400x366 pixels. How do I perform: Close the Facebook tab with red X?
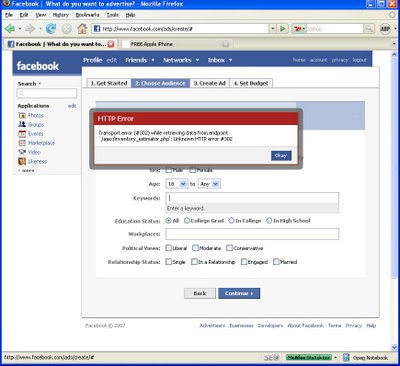pyautogui.click(x=111, y=44)
